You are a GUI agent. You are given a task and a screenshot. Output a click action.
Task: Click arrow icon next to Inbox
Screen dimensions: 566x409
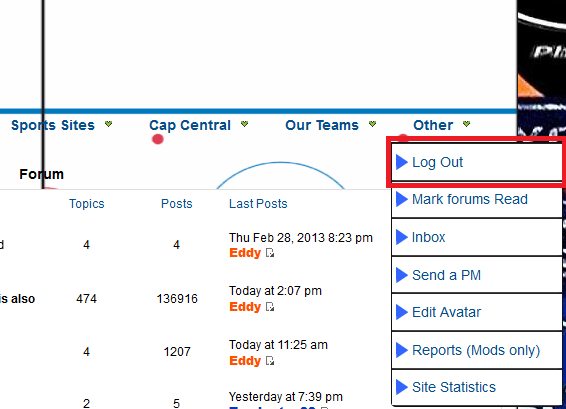[x=402, y=237]
